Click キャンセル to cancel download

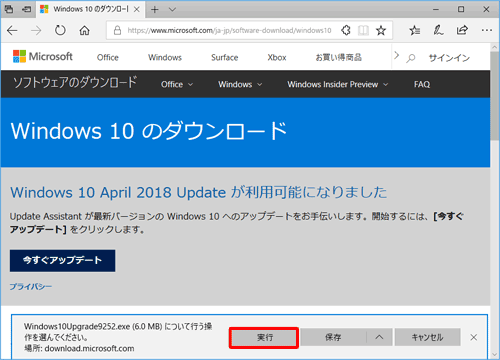click(x=428, y=337)
